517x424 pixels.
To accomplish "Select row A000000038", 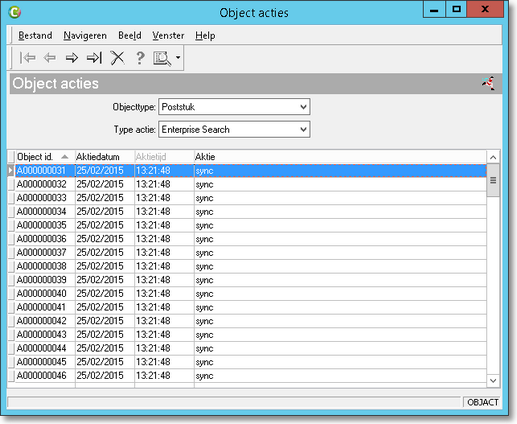I will (x=251, y=266).
